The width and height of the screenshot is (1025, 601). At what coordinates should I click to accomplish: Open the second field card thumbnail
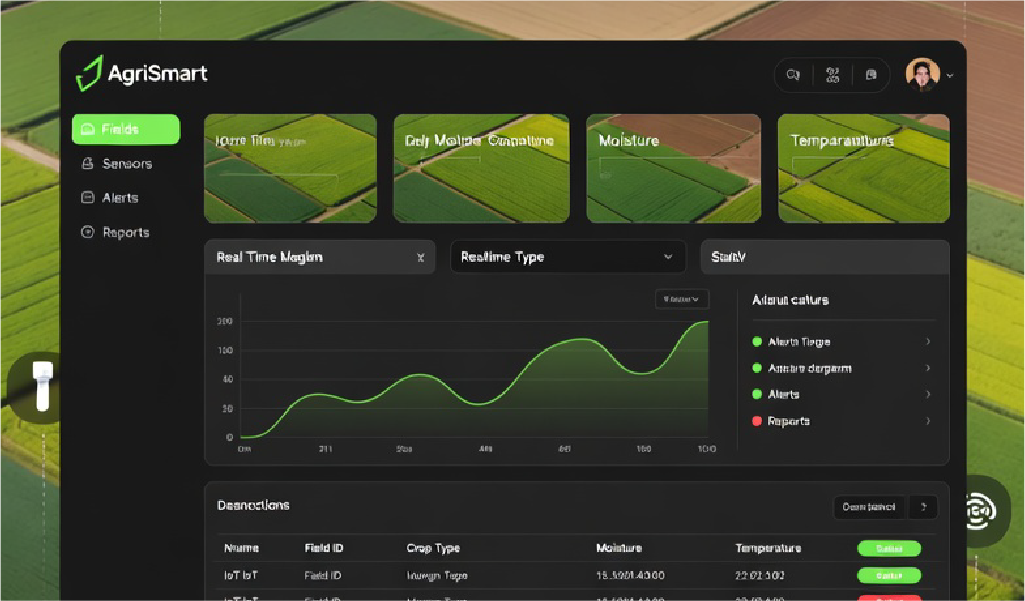point(481,168)
